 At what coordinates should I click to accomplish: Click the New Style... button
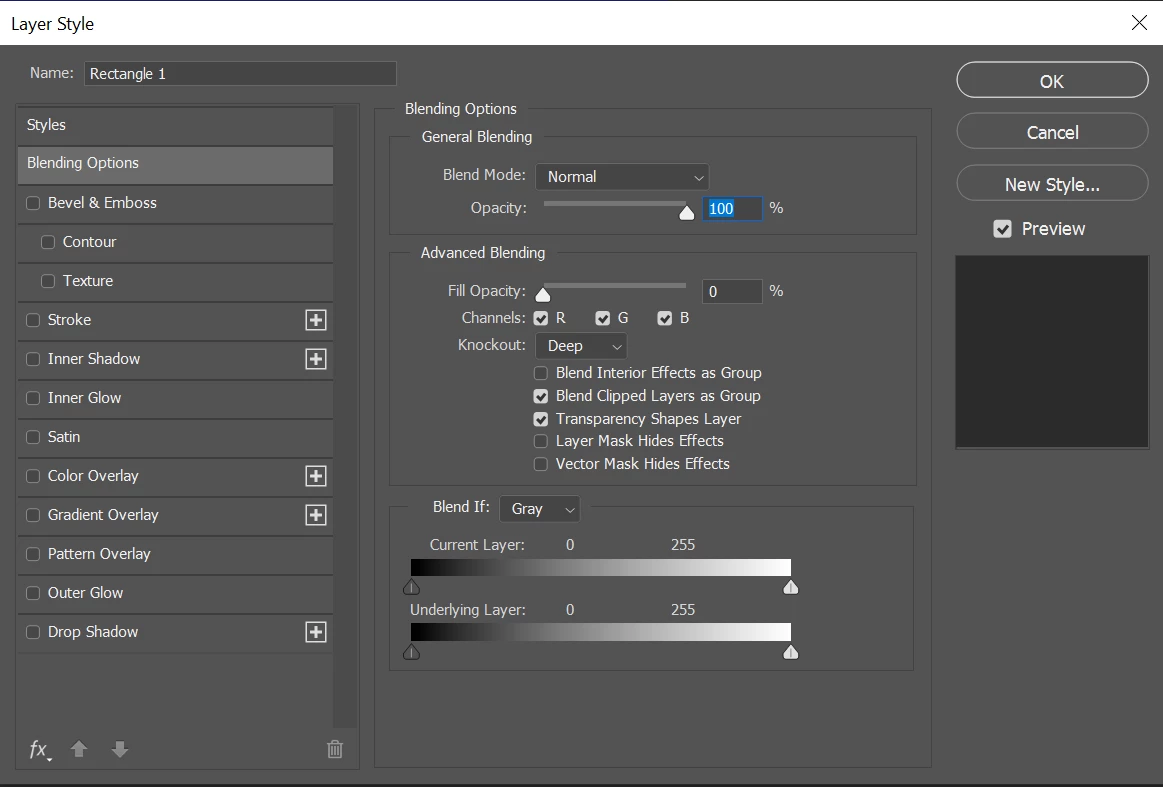coord(1052,183)
